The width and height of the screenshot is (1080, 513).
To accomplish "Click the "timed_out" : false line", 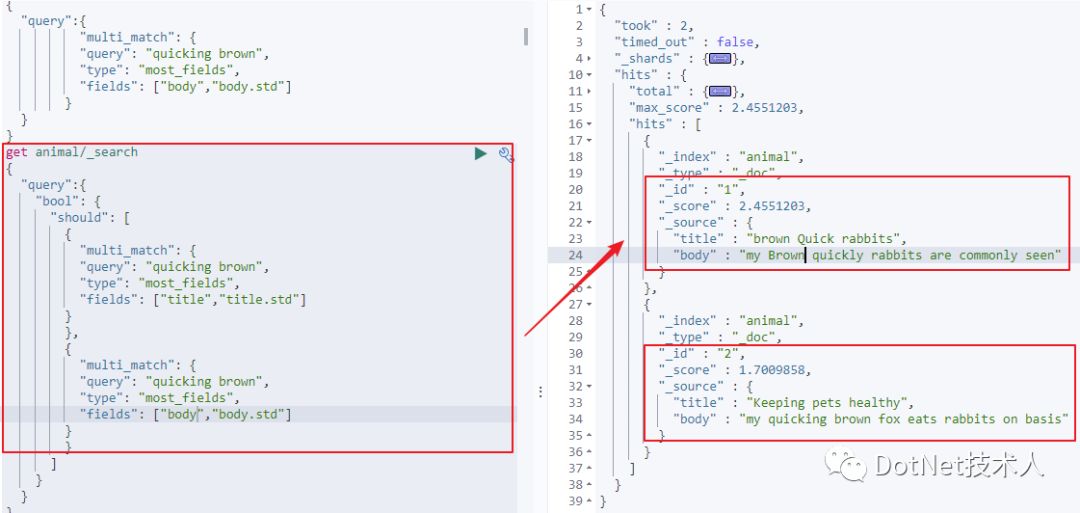I will (x=686, y=42).
